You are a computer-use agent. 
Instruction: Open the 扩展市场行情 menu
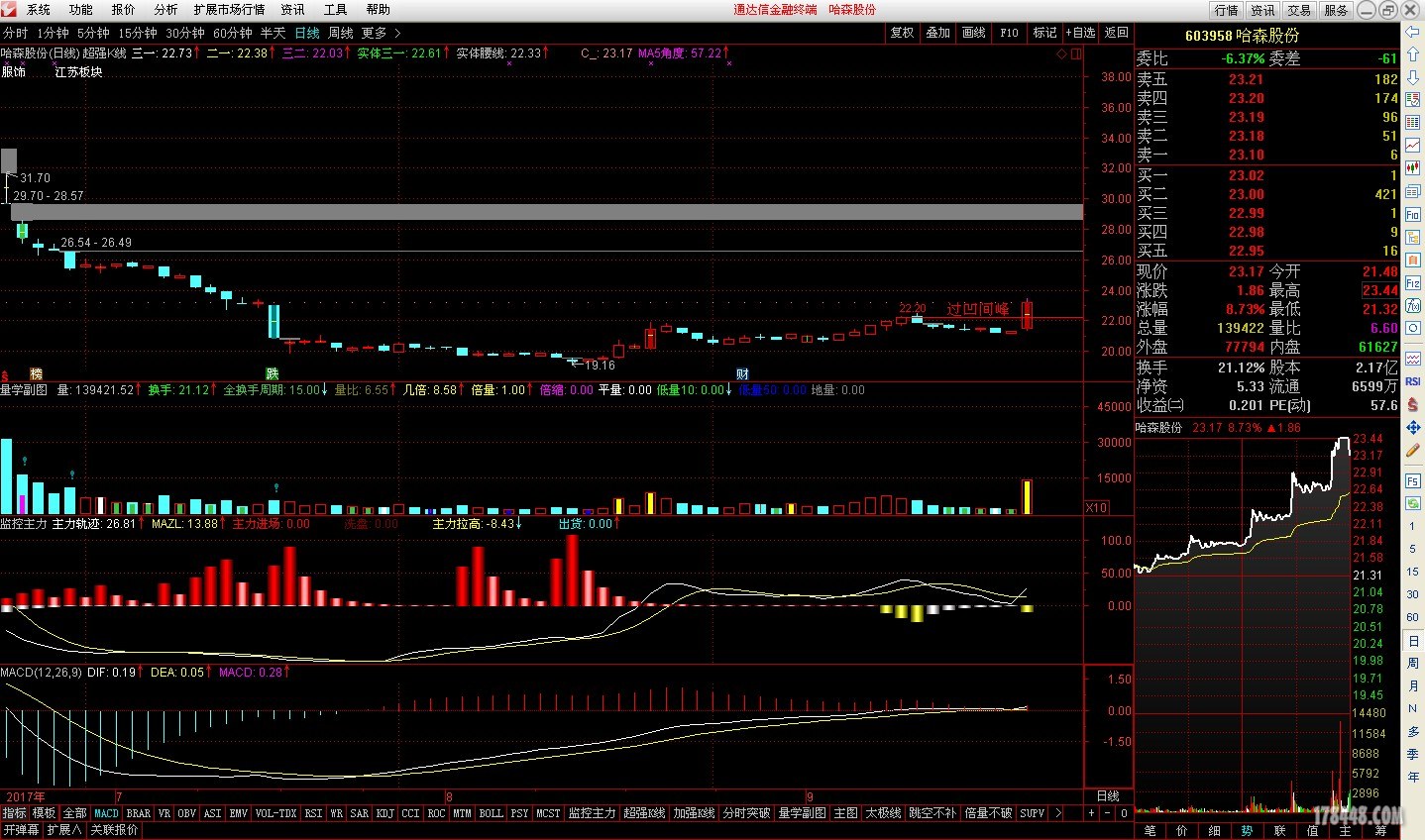(x=230, y=9)
